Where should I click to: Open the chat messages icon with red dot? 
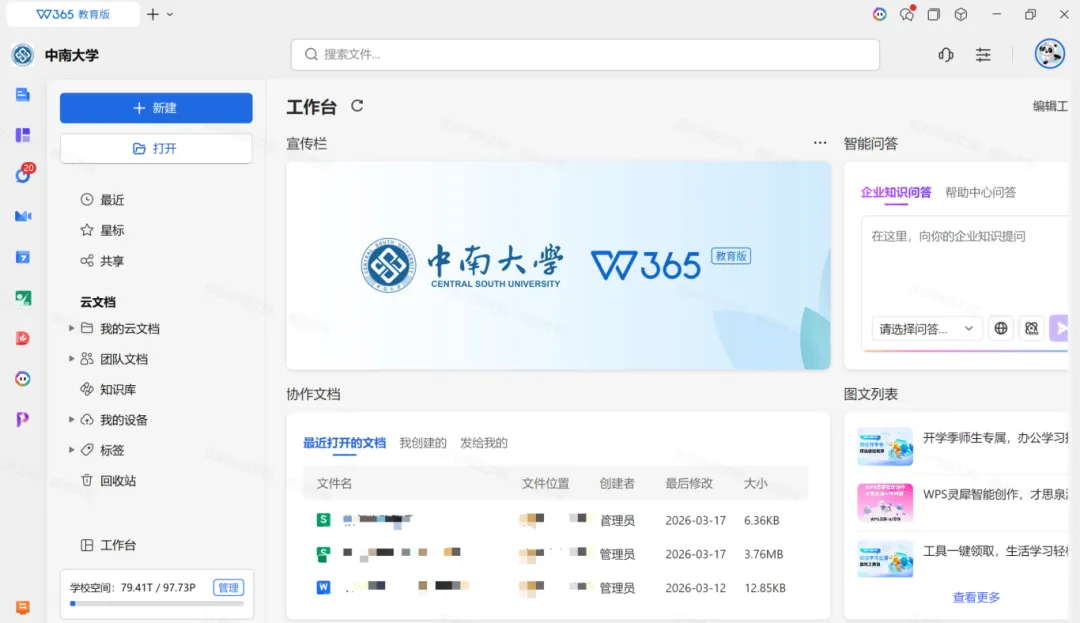907,14
